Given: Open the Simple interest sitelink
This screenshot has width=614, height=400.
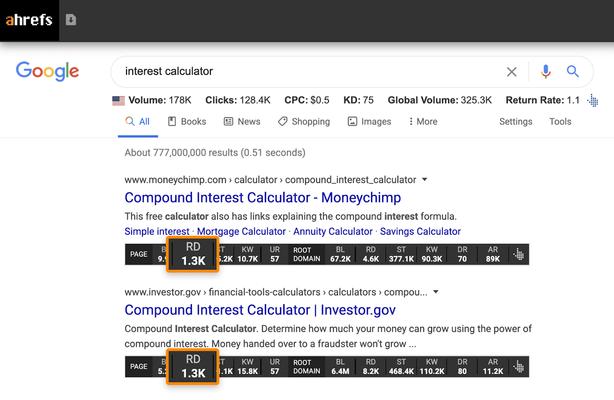Looking at the screenshot, I should [x=157, y=232].
